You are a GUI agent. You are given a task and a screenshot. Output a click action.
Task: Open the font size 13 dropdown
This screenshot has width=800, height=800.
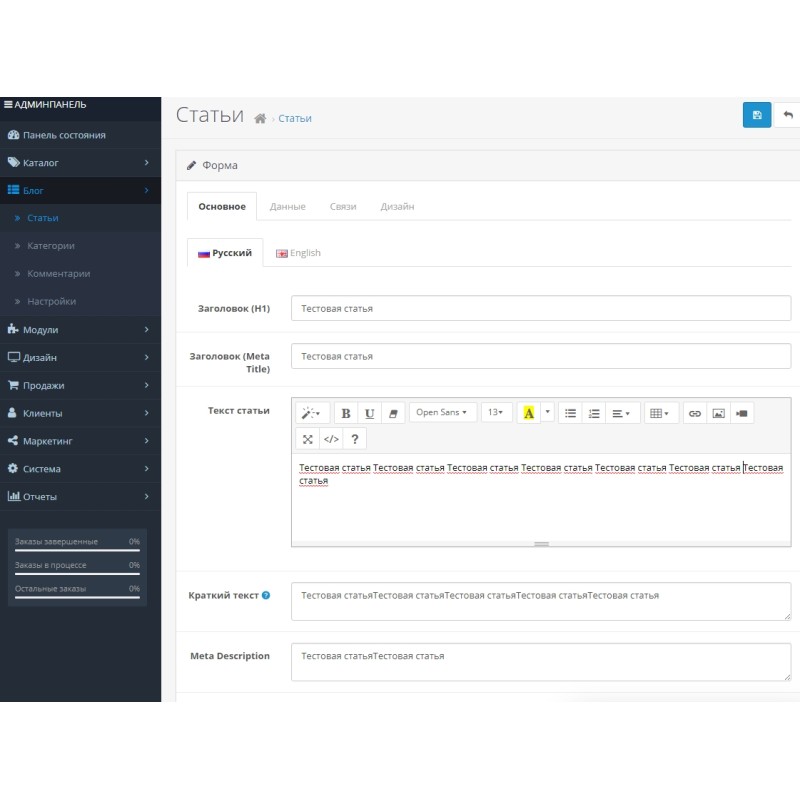496,412
